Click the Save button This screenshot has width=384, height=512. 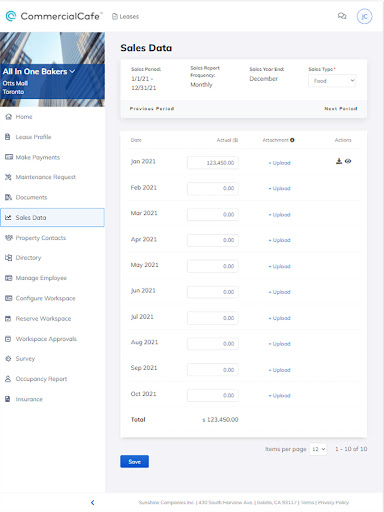point(134,462)
